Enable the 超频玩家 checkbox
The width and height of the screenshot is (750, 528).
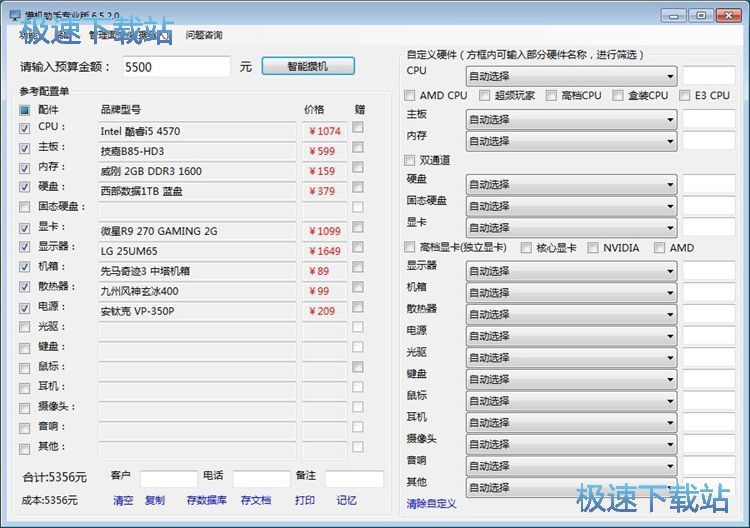[485, 95]
